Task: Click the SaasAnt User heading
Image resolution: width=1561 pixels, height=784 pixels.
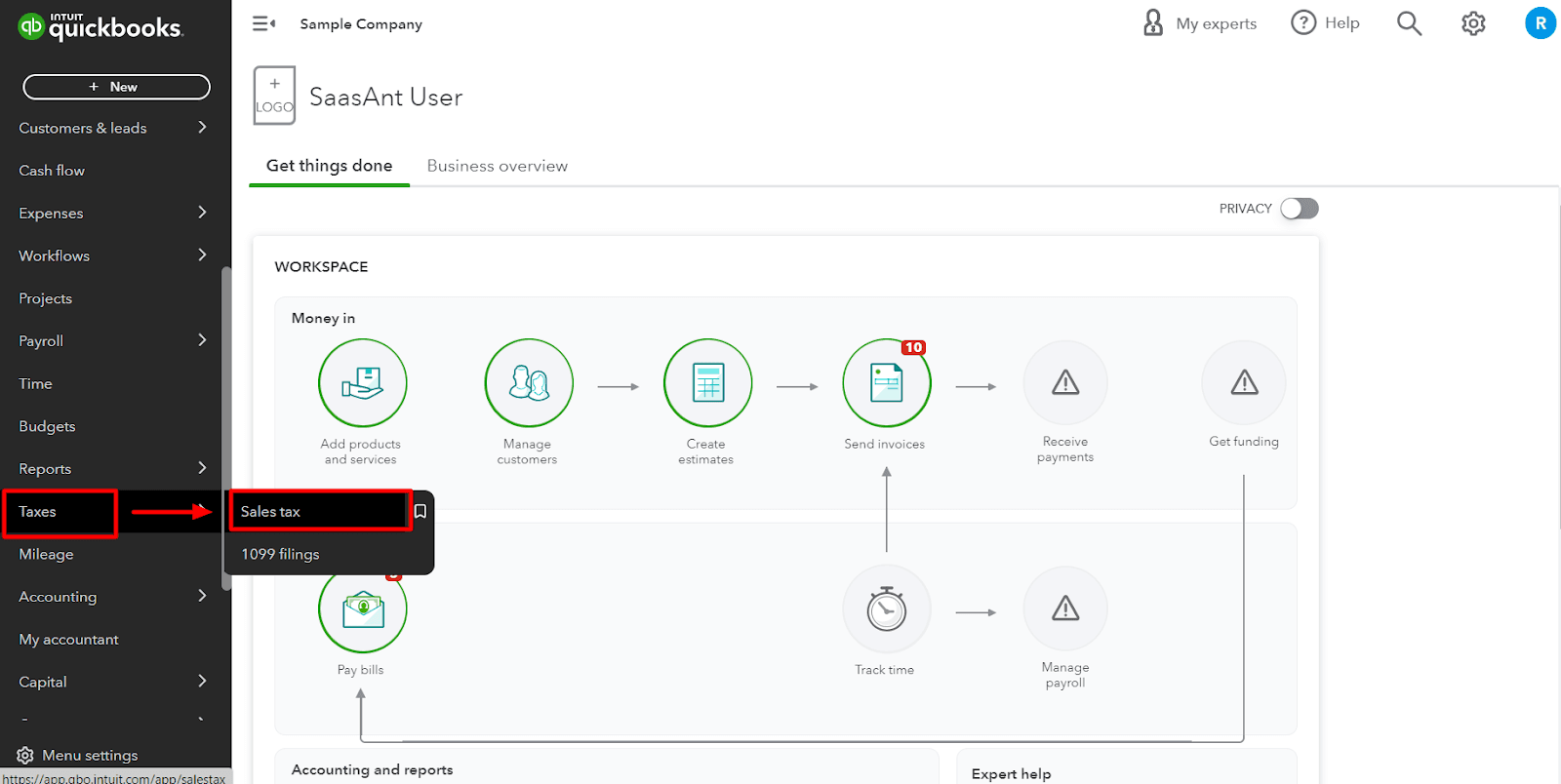Action: pyautogui.click(x=385, y=98)
